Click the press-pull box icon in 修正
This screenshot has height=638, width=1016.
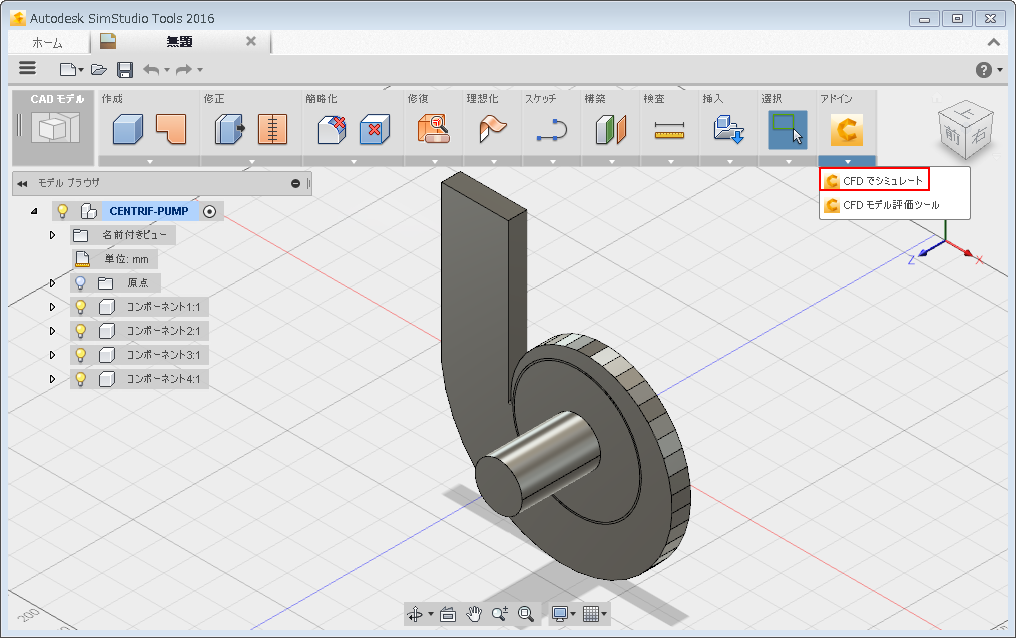[229, 129]
